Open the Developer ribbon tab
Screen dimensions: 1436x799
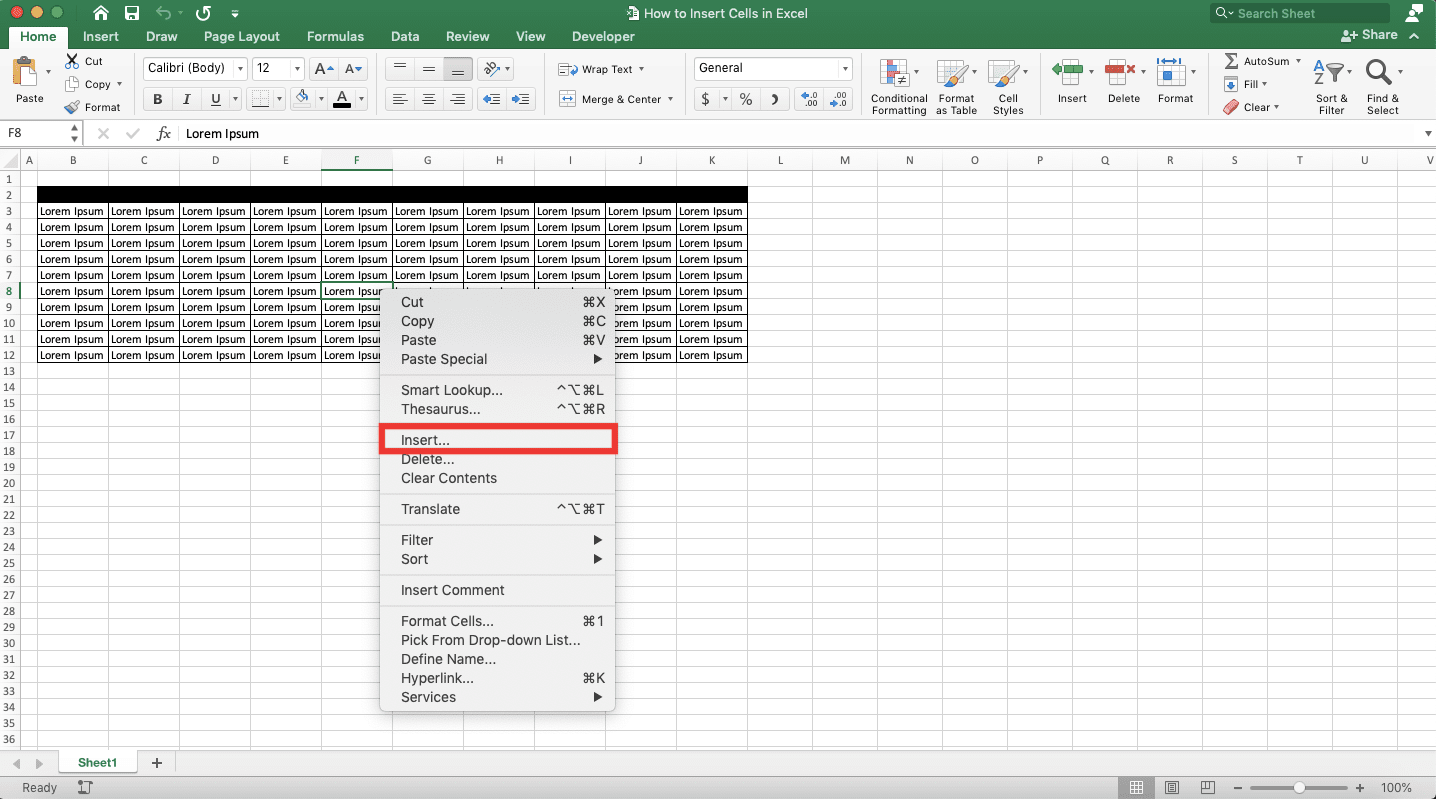pos(603,36)
